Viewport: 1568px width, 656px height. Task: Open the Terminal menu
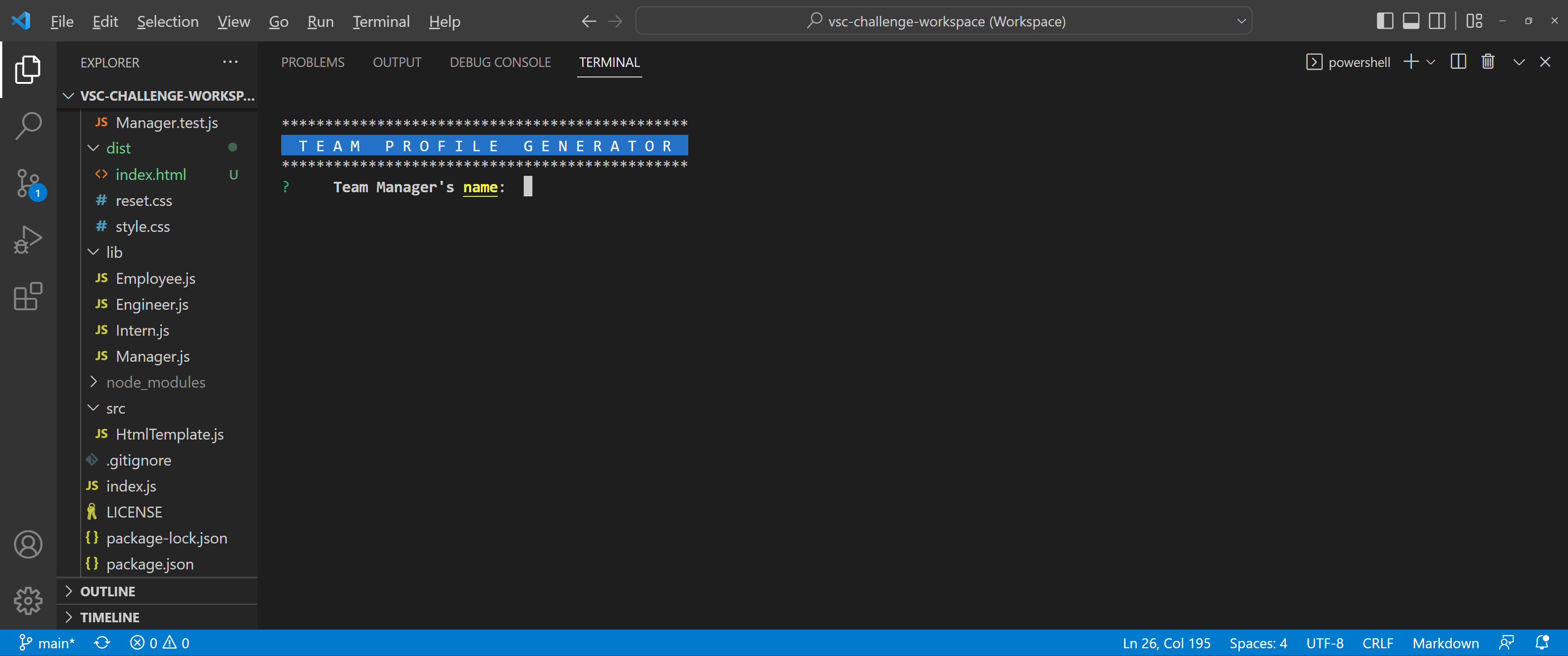click(x=381, y=21)
